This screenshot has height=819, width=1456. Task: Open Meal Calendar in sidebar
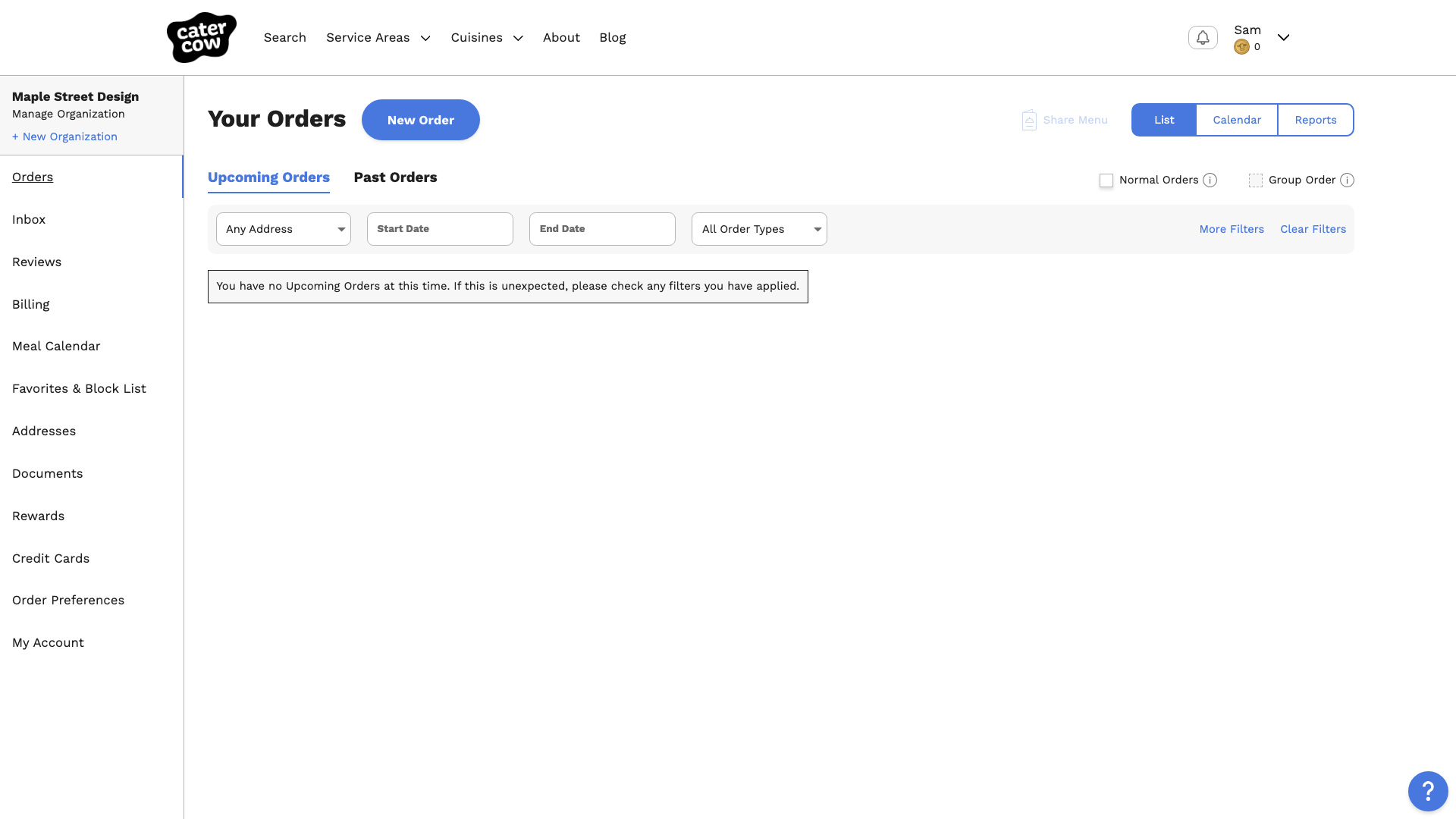coord(56,346)
